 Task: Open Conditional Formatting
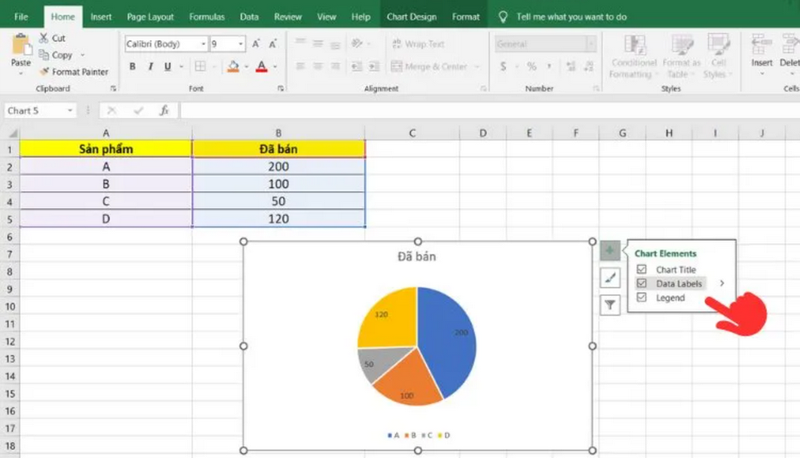click(634, 56)
